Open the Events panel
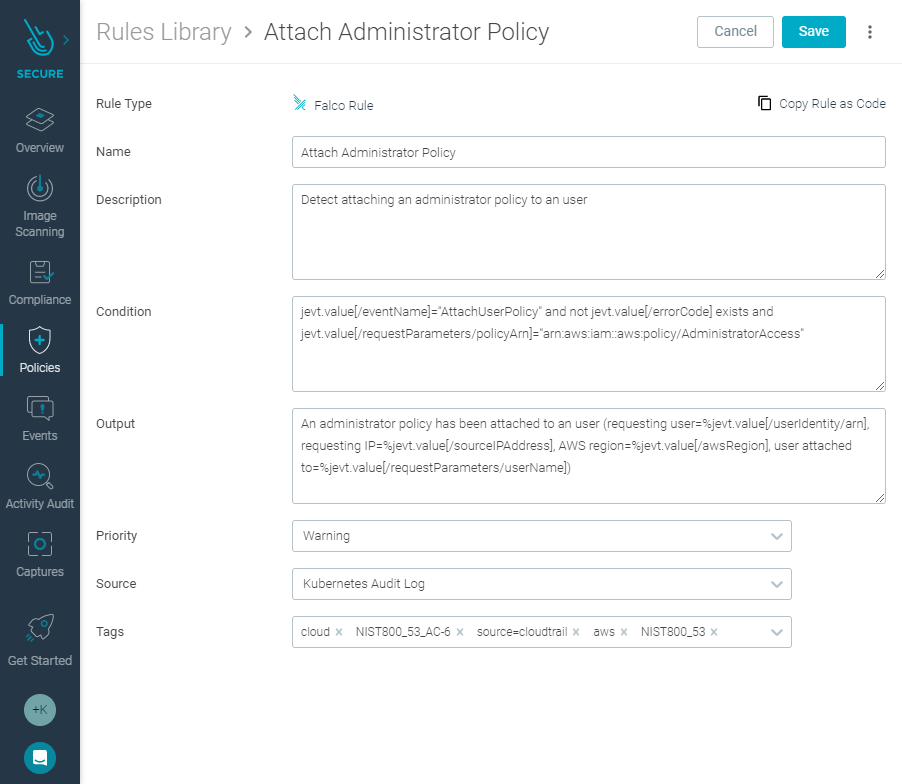This screenshot has height=784, width=902. pos(40,419)
